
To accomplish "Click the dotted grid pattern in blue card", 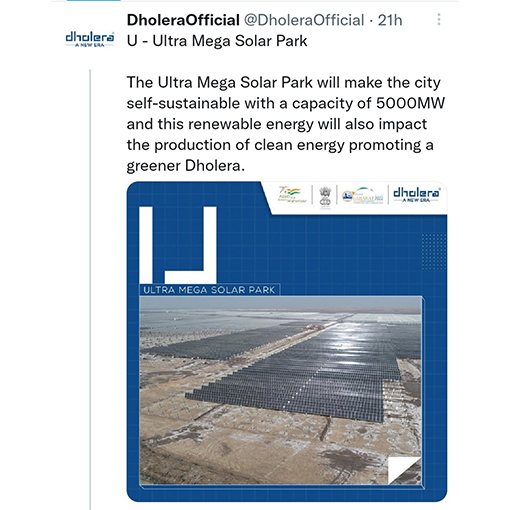I will point(434,252).
